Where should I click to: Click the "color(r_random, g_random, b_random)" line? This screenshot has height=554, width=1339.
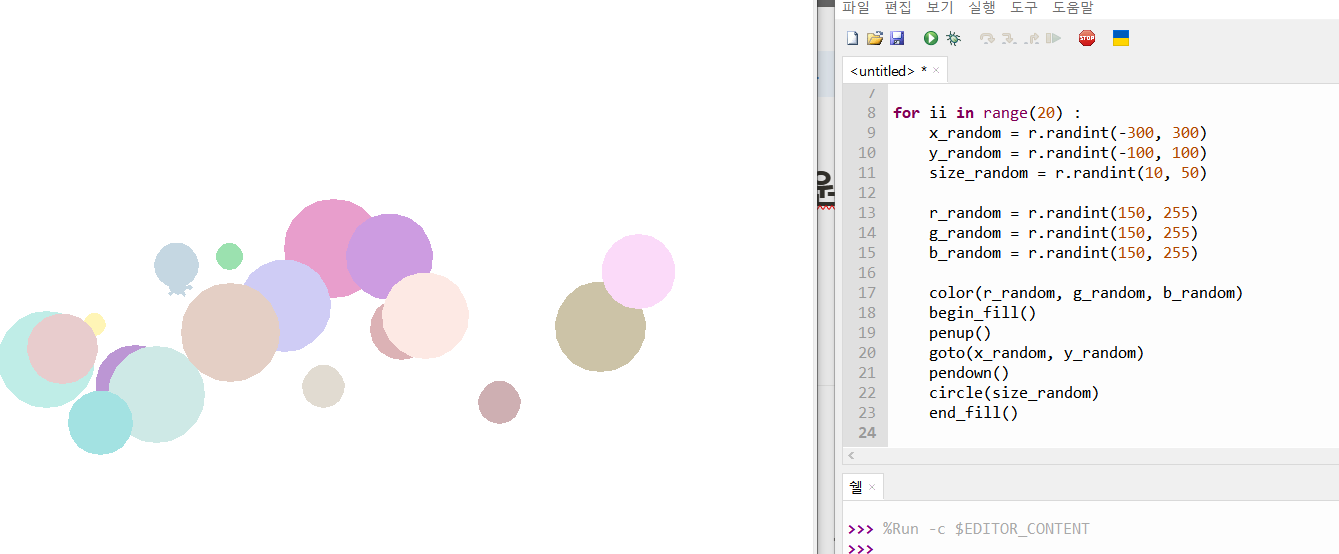click(1086, 293)
